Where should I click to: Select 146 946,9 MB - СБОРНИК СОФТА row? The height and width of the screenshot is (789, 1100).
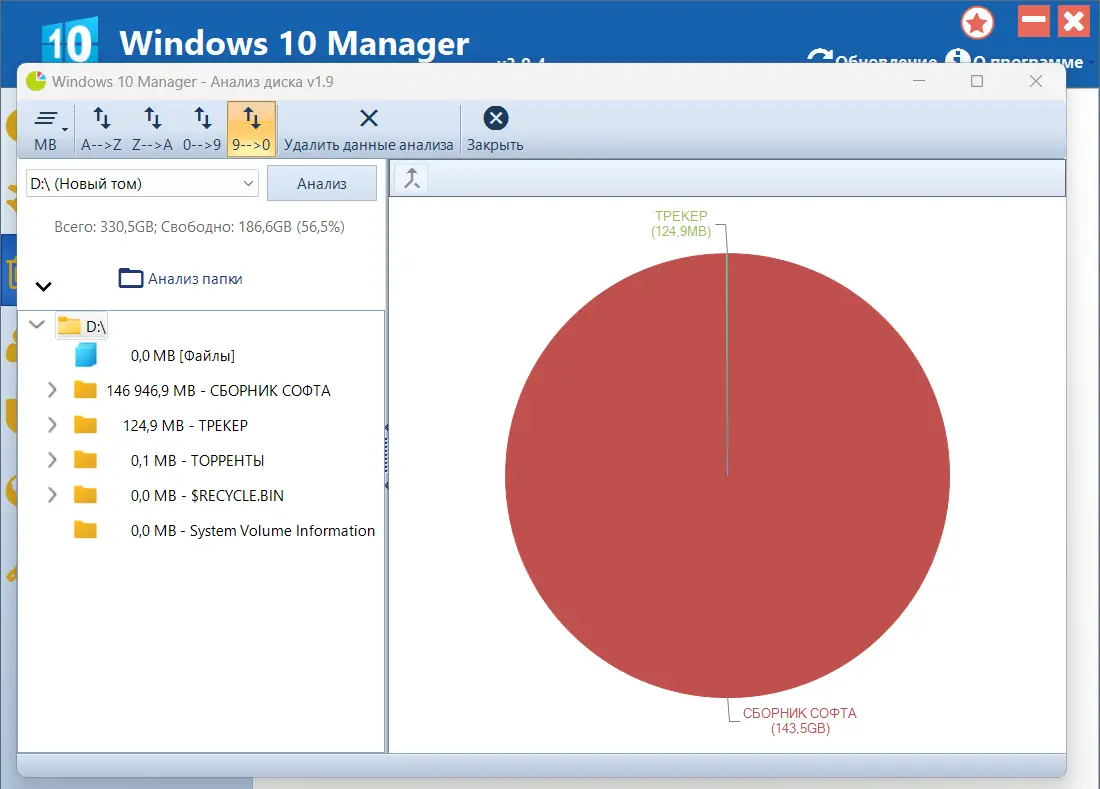coord(218,391)
